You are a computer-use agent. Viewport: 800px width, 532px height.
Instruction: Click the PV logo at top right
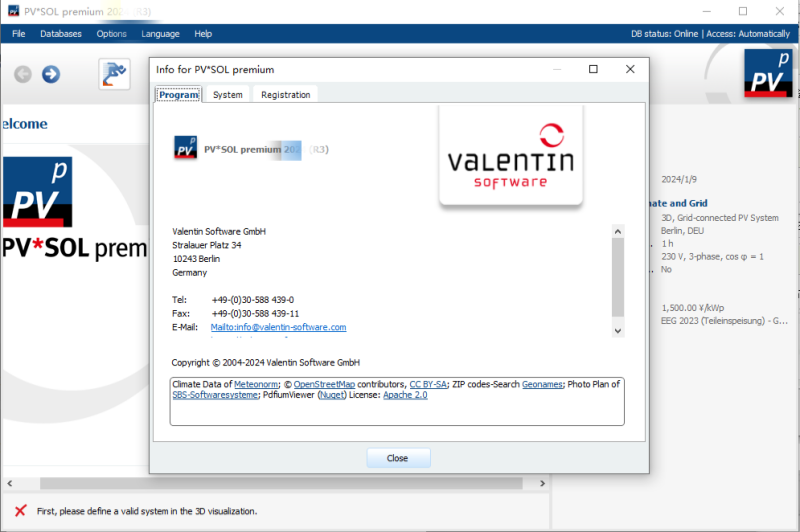click(x=768, y=74)
